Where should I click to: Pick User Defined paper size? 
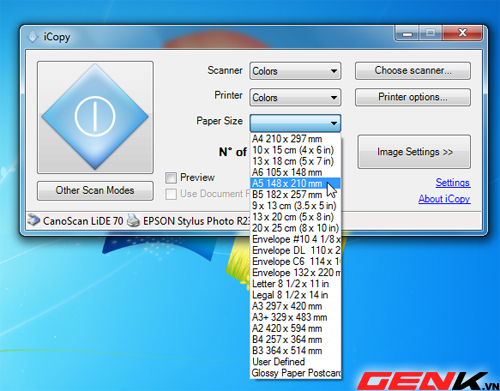[x=295, y=362]
